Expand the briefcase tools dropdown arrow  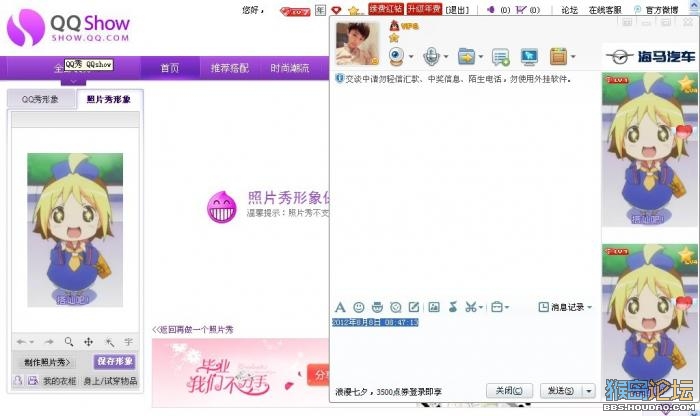pyautogui.click(x=507, y=307)
